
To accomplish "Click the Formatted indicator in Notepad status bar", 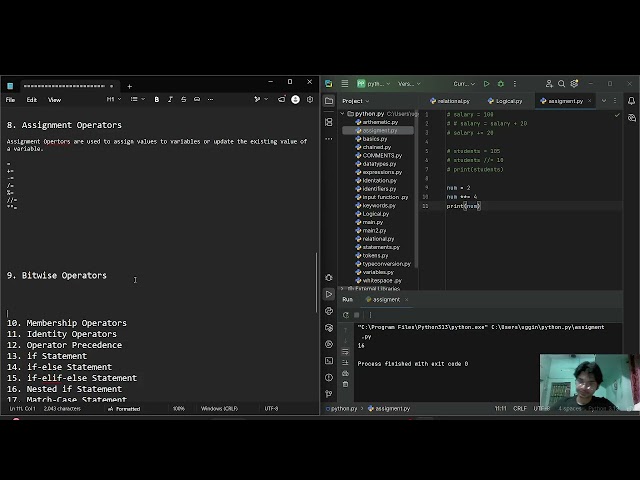I will 124,409.
